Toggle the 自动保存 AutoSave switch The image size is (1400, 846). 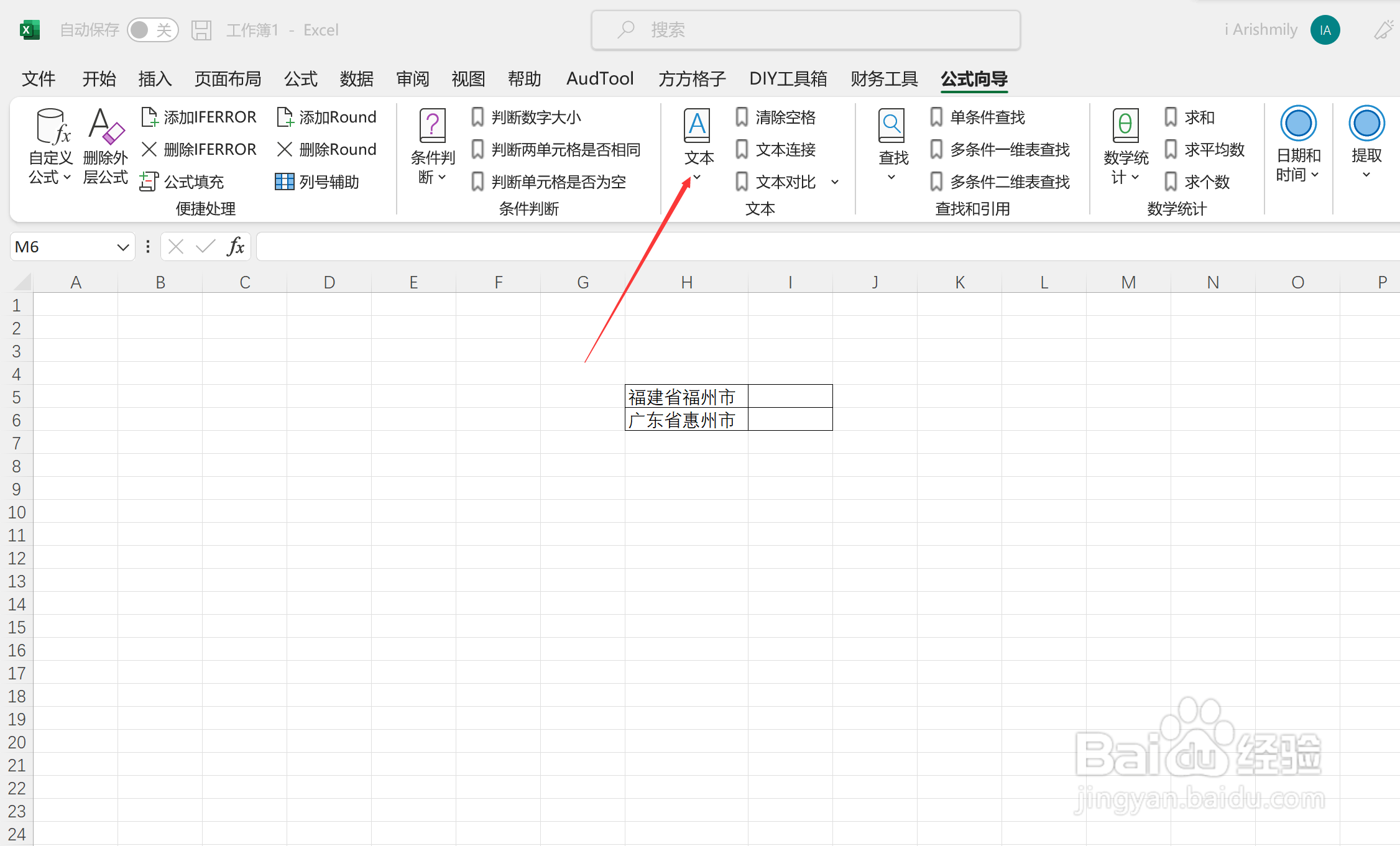(x=152, y=30)
